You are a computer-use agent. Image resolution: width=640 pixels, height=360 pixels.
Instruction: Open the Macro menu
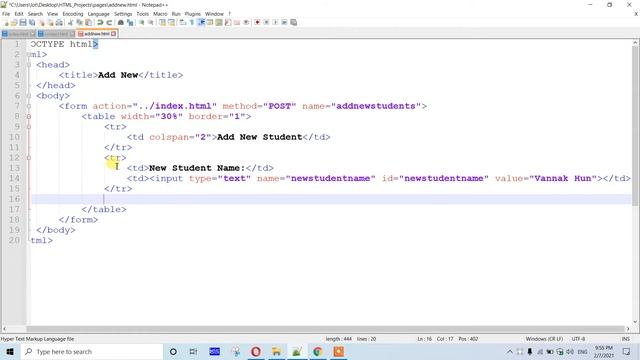[x=160, y=14]
